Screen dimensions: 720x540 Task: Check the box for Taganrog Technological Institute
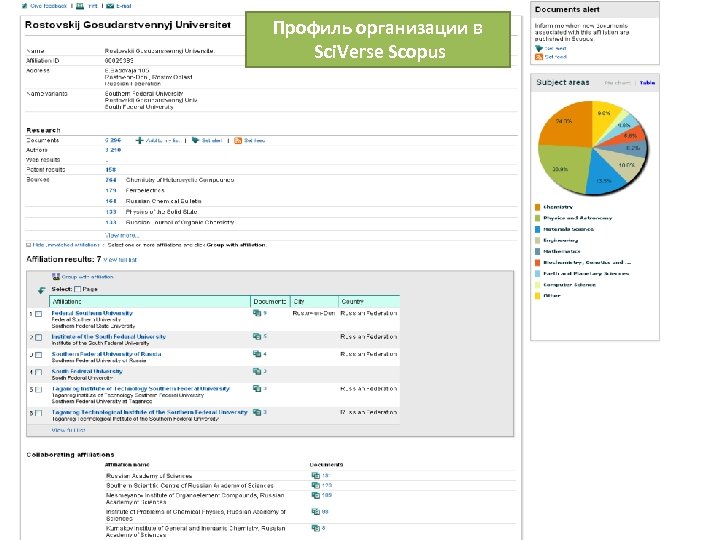pos(39,413)
